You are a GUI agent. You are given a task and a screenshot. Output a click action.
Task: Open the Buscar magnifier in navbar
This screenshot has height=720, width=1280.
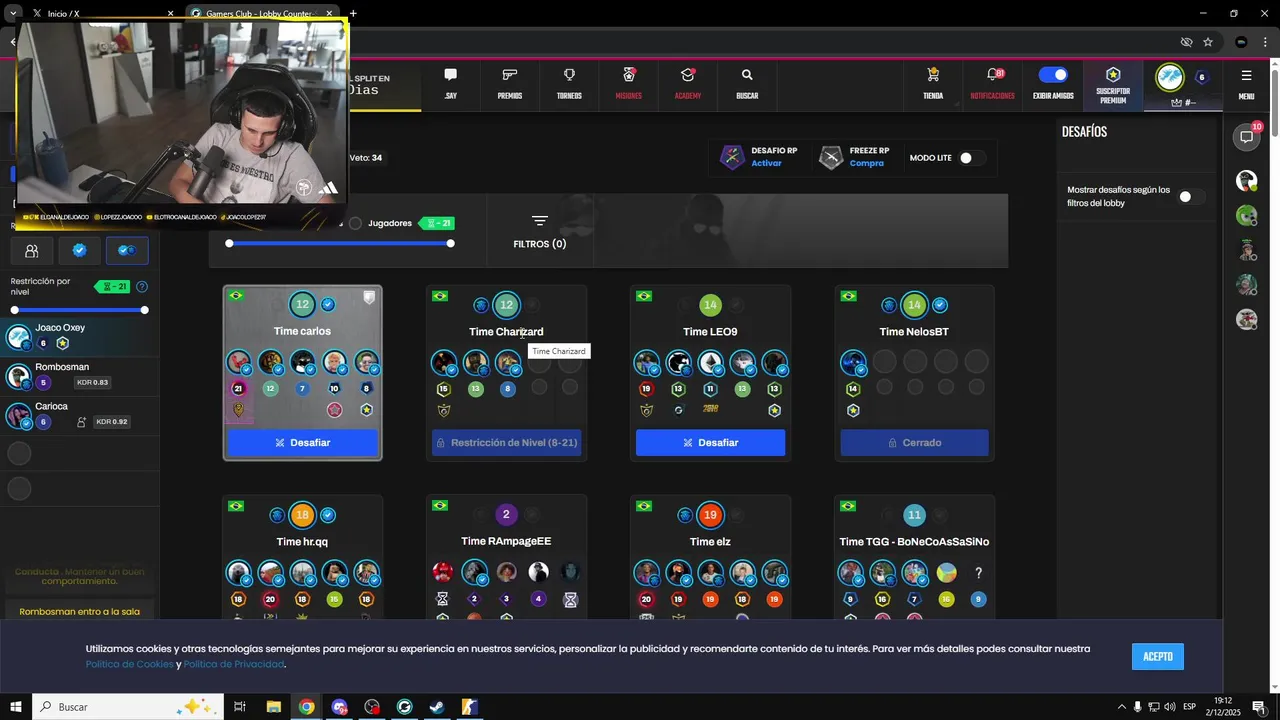747,75
